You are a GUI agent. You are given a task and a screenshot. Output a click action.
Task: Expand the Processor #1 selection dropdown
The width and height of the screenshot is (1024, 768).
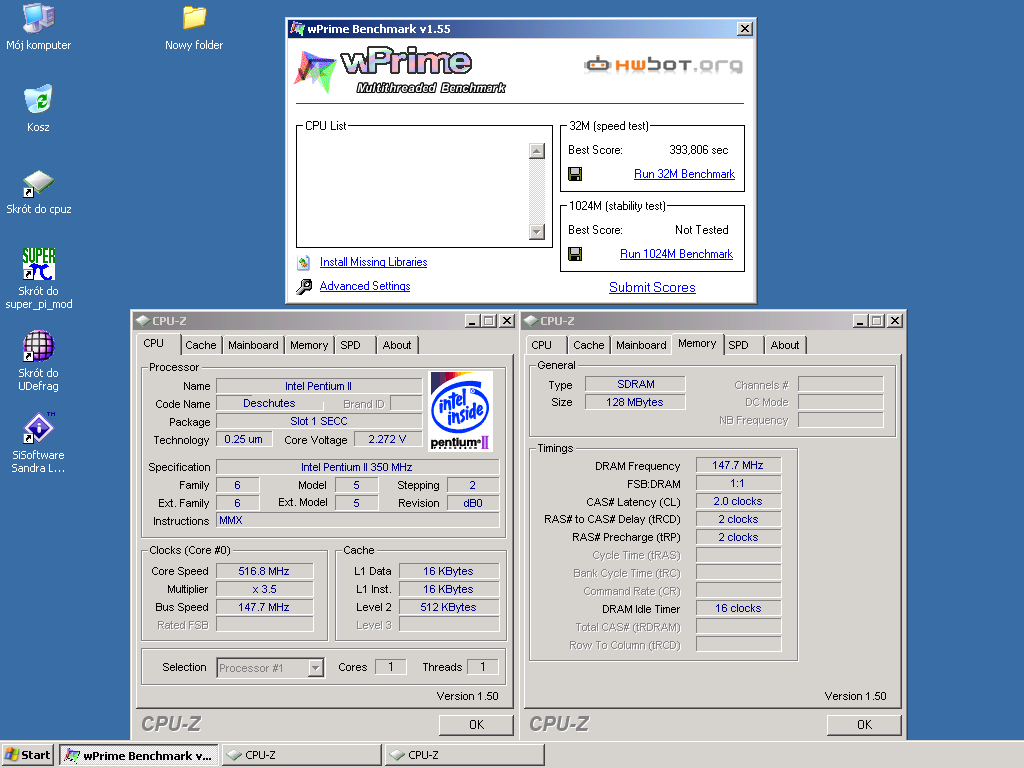coord(316,667)
